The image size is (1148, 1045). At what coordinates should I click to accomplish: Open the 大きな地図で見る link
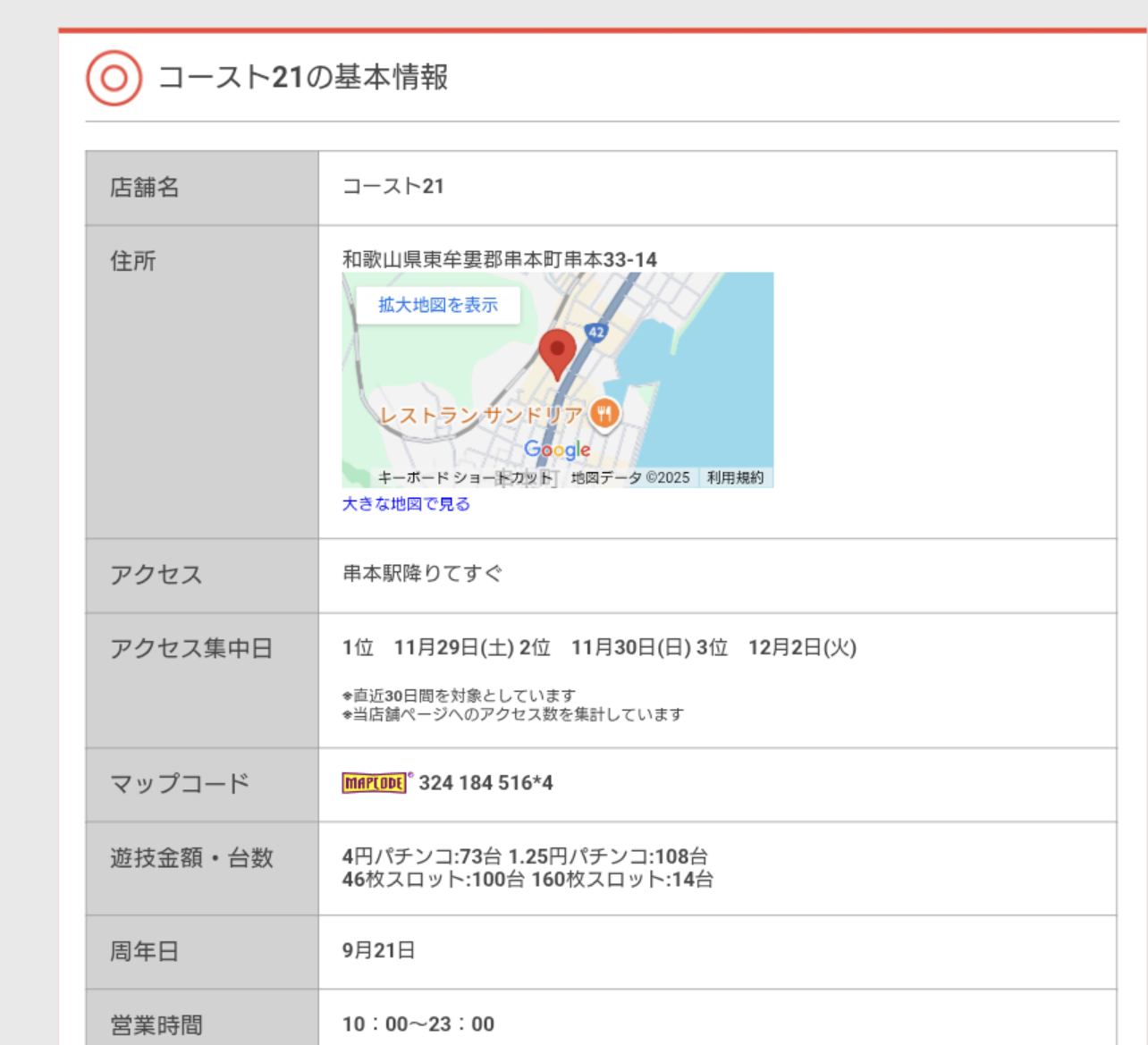point(406,504)
